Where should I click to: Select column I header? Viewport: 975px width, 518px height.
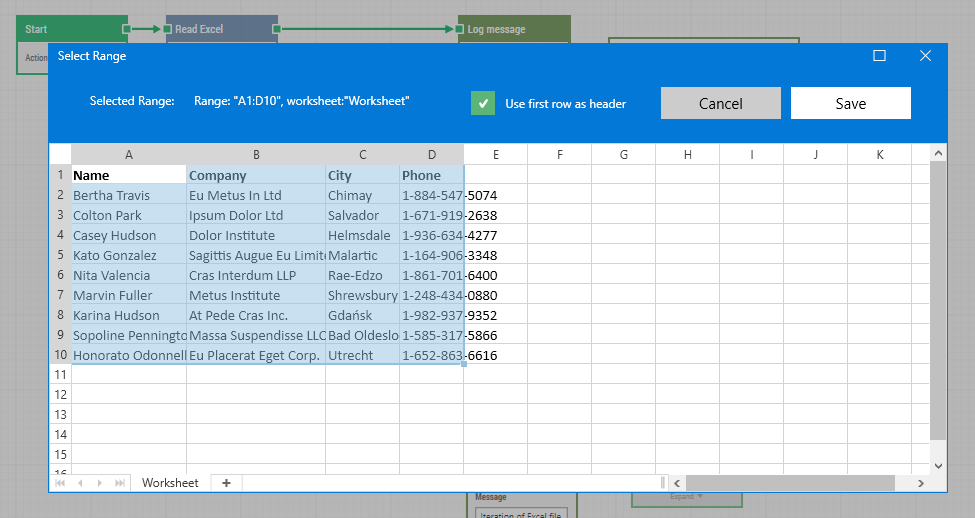click(752, 155)
